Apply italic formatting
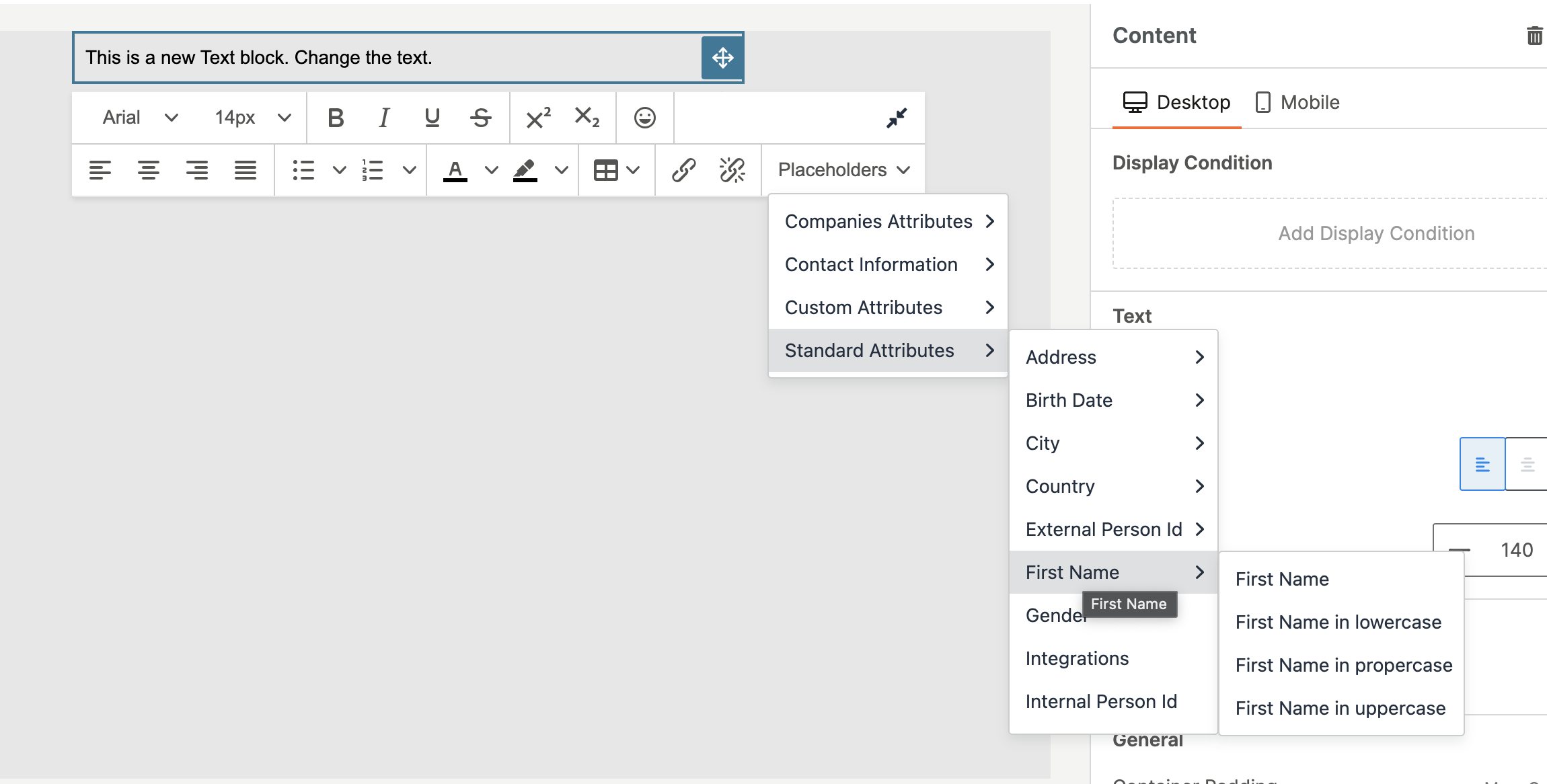 click(x=383, y=118)
